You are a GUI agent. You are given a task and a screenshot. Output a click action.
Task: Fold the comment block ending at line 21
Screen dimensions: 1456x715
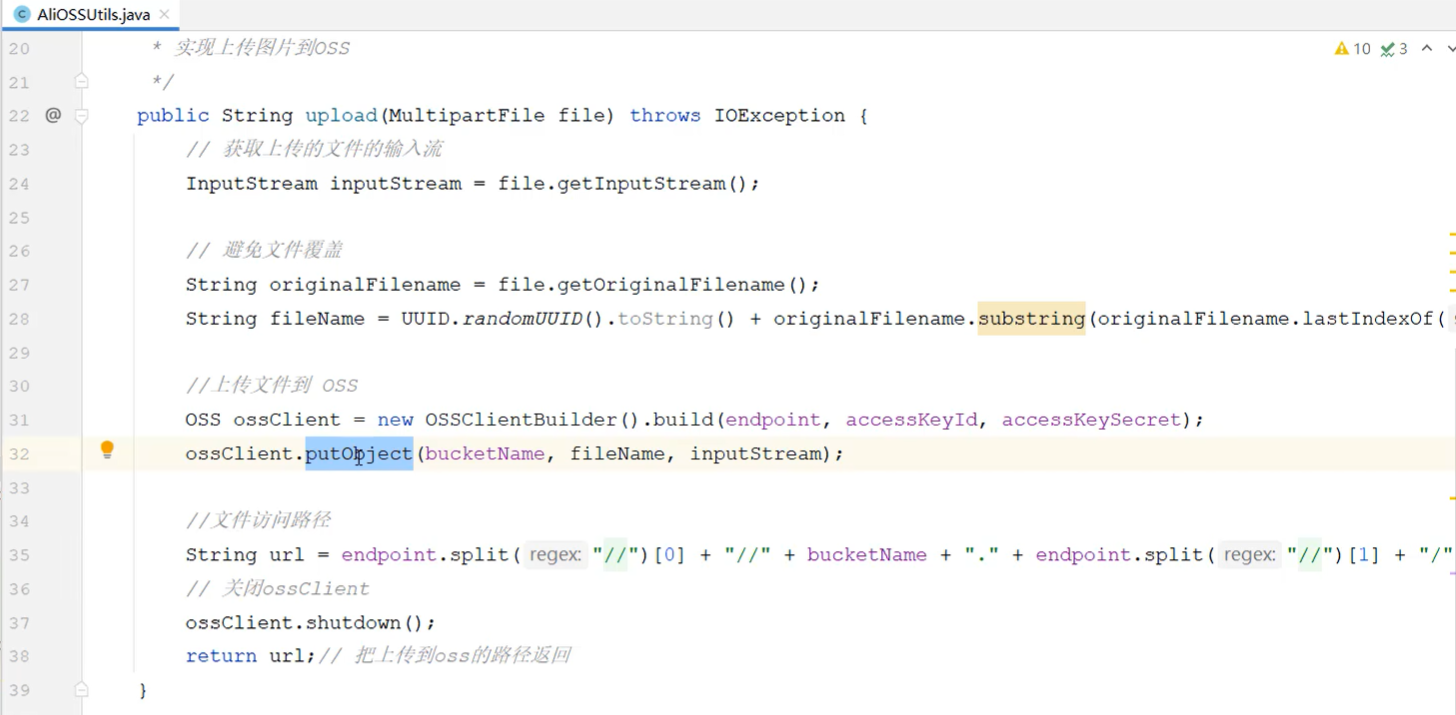coord(82,81)
